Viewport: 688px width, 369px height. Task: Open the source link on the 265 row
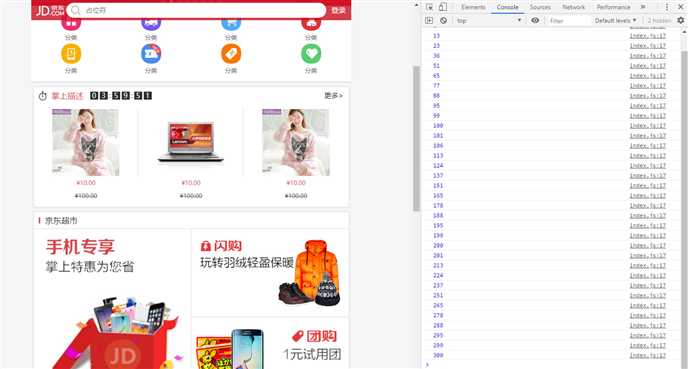pos(648,305)
